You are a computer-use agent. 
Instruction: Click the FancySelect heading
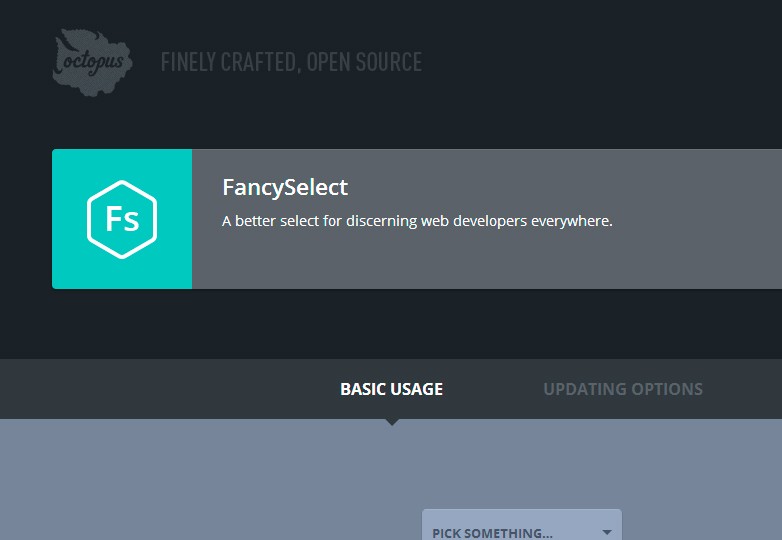click(285, 187)
